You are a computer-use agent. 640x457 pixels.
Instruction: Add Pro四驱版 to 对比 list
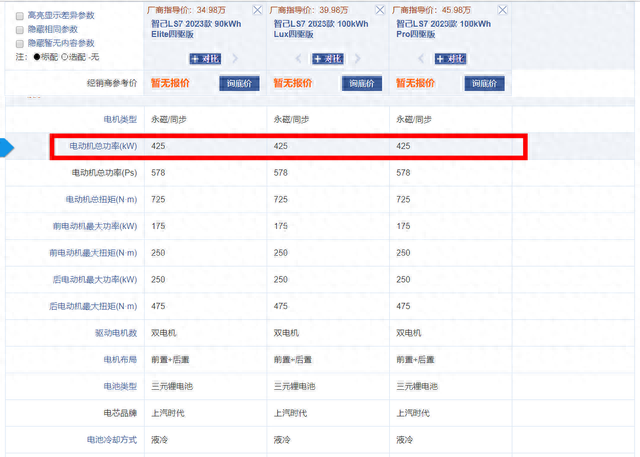450,59
